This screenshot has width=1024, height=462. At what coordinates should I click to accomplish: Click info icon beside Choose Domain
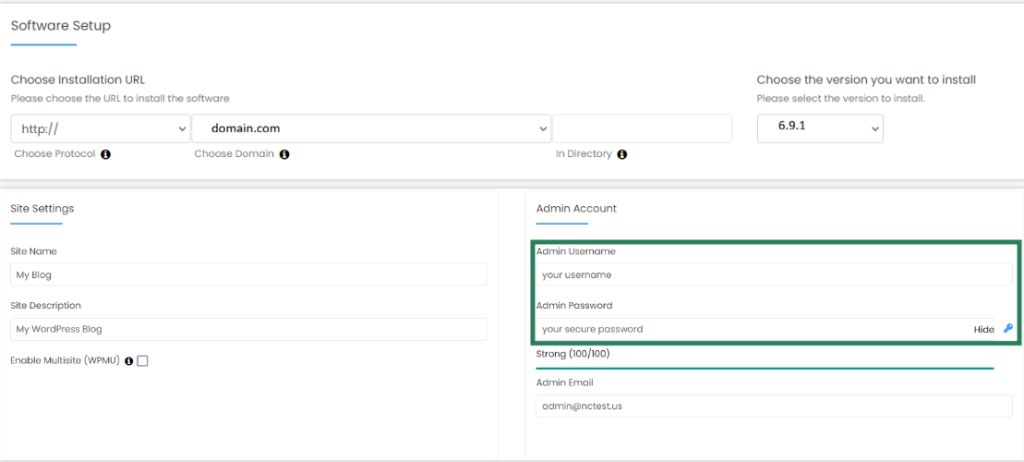284,155
